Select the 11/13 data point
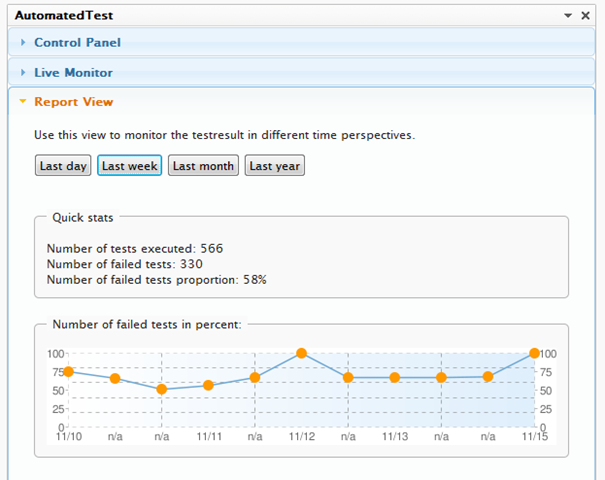This screenshot has height=480, width=605. tap(395, 378)
